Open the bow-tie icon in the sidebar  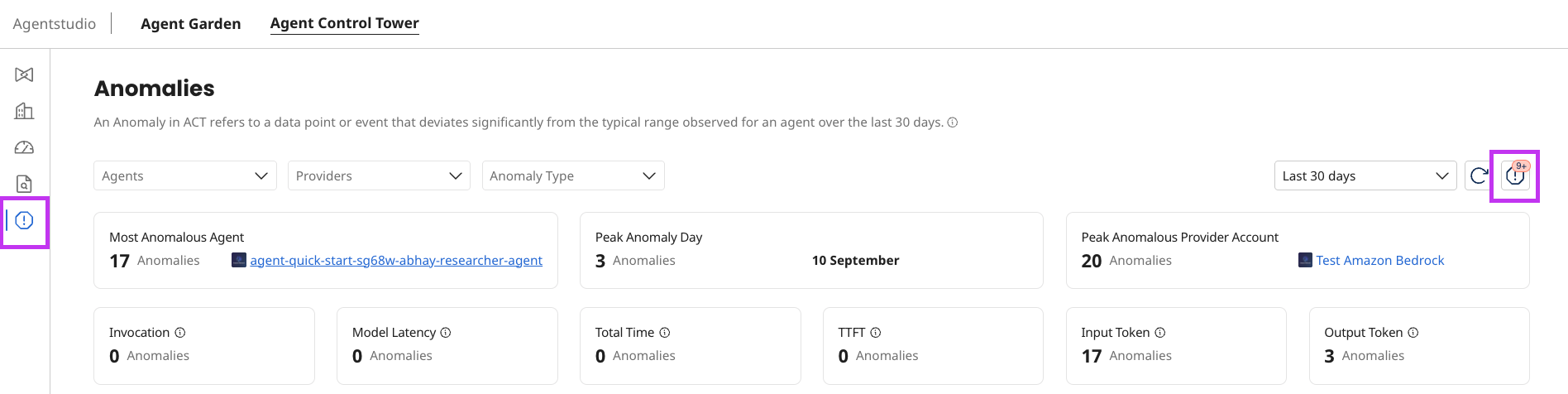tap(24, 75)
